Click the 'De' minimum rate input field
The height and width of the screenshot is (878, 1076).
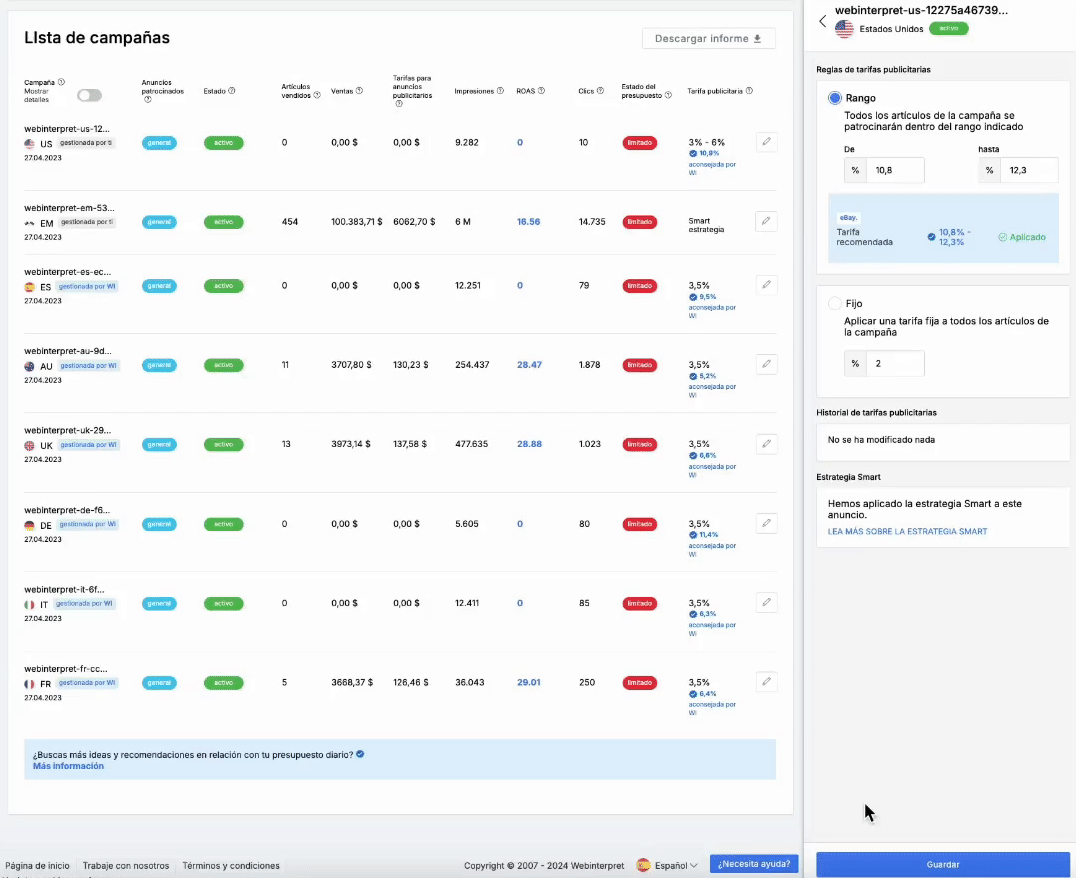click(x=894, y=170)
